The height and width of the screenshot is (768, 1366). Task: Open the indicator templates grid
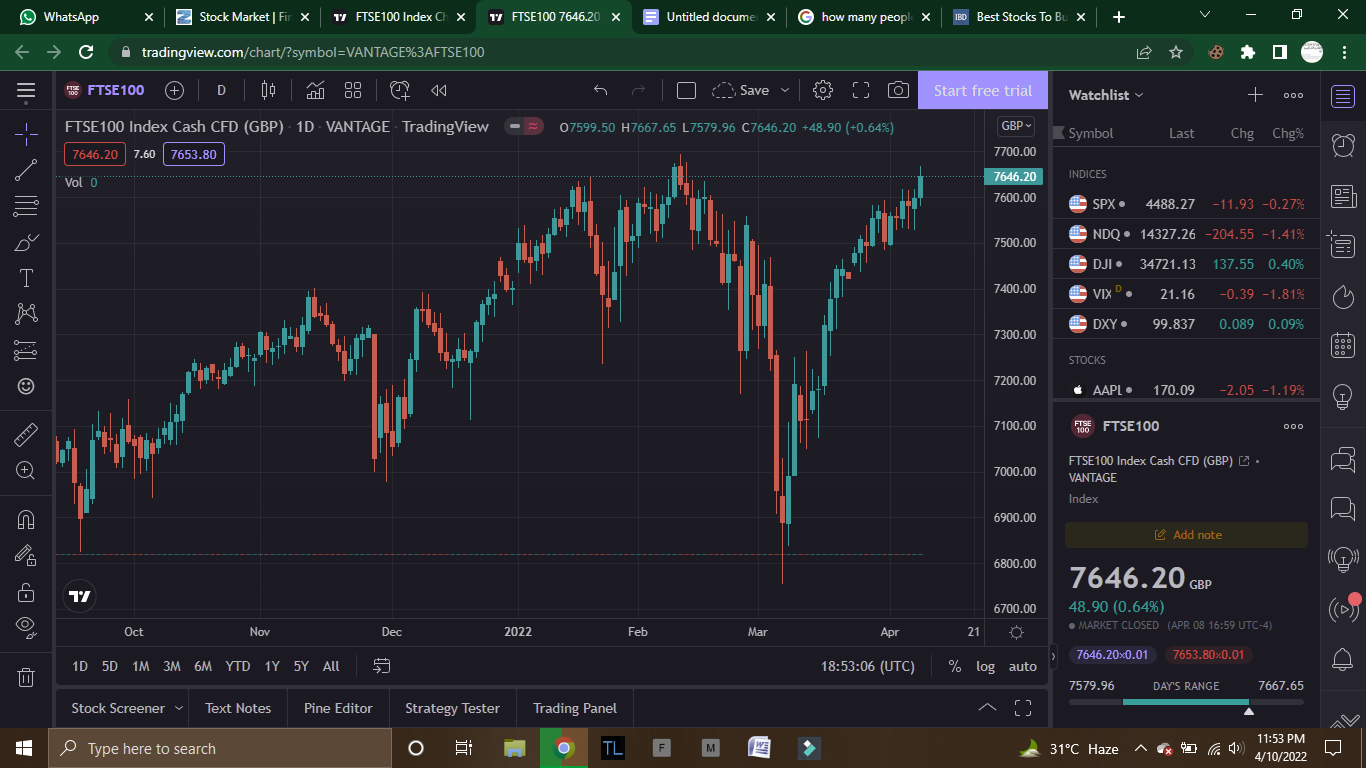[x=353, y=90]
